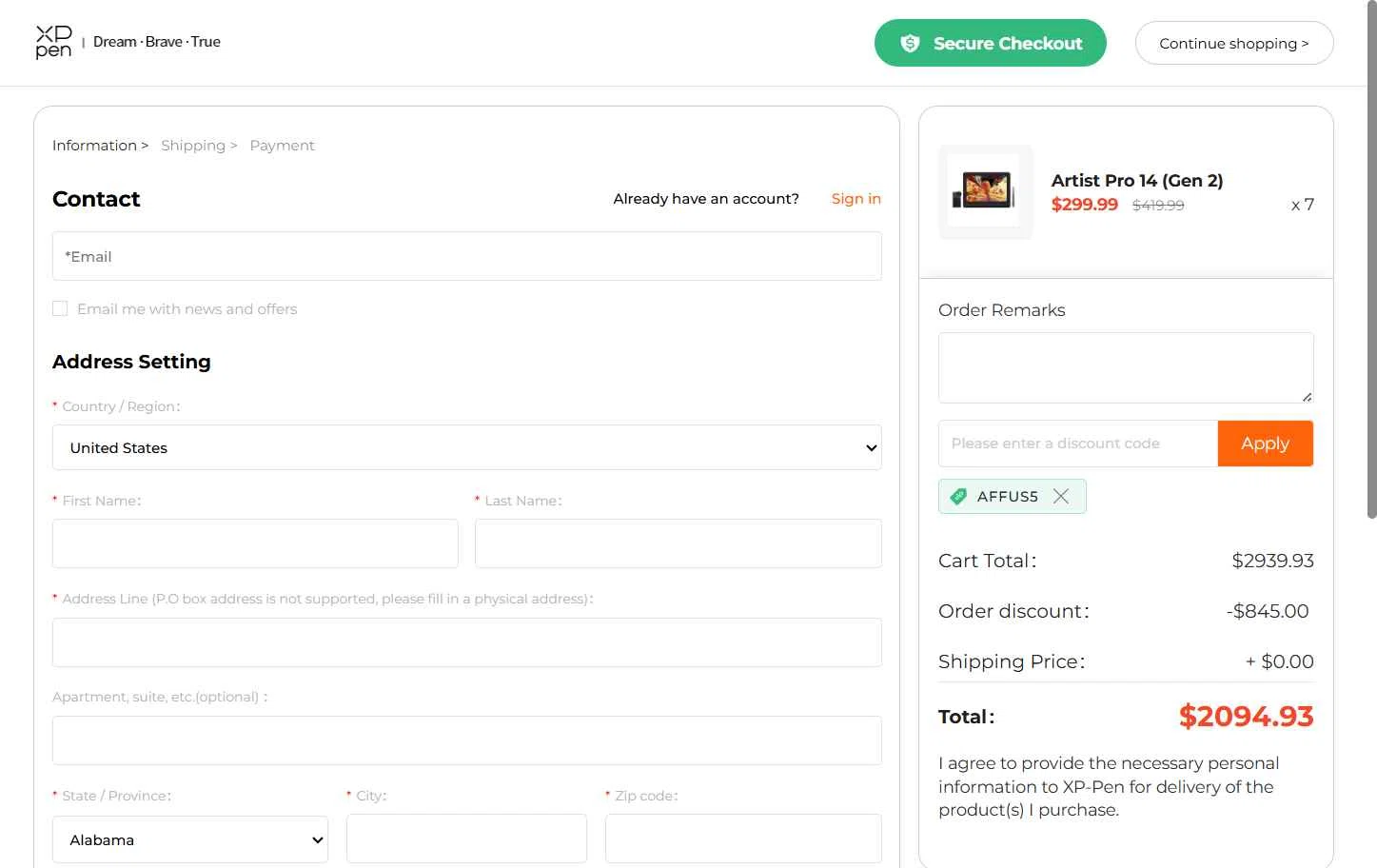Click the Address Setting heading
Viewport: 1377px width, 868px height.
131,362
